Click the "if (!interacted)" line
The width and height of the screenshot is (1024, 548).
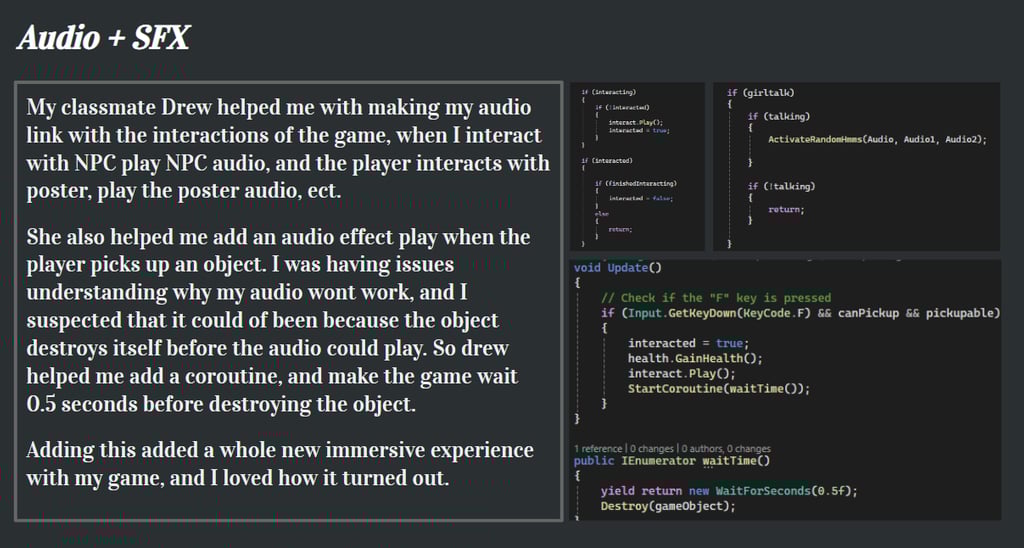pyautogui.click(x=622, y=107)
